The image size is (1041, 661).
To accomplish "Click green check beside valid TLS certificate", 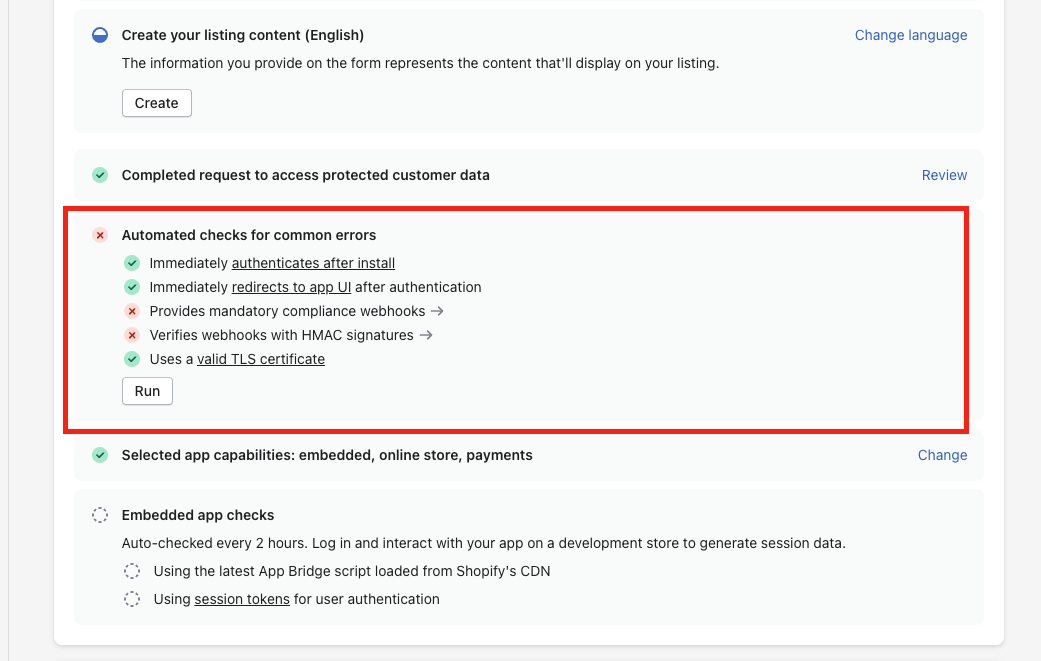I will (132, 359).
